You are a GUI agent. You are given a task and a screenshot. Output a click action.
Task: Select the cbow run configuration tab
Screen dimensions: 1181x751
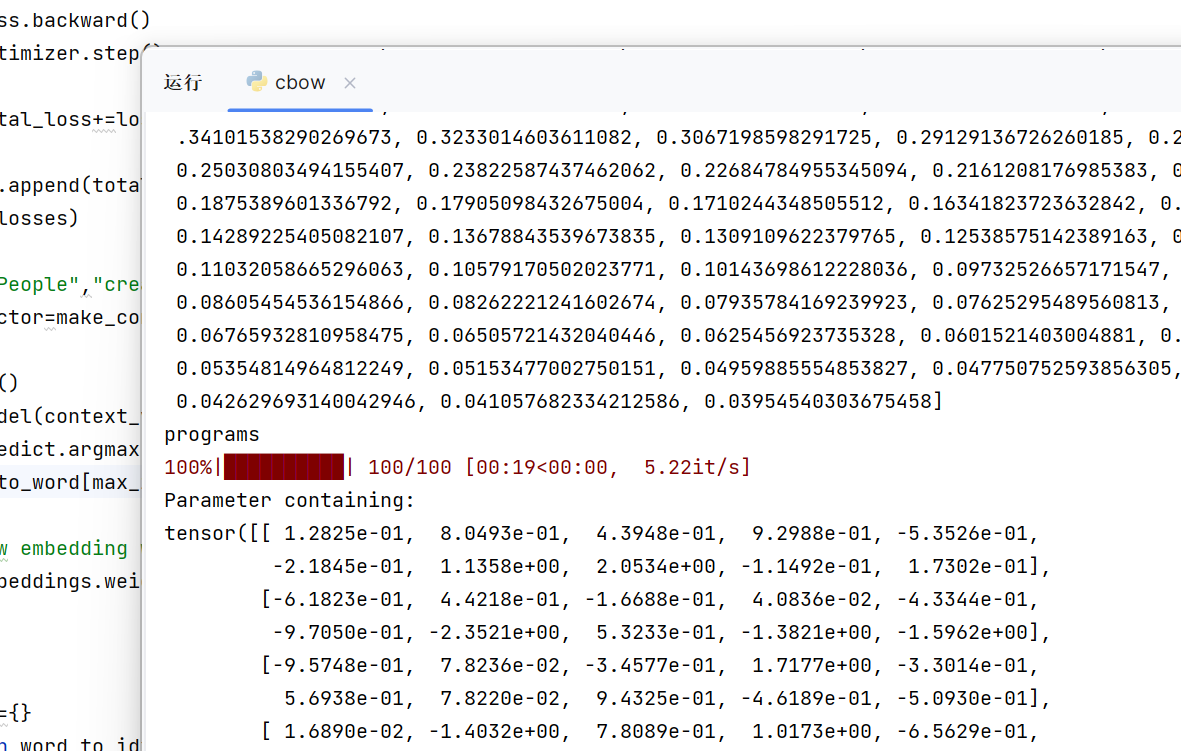[299, 83]
